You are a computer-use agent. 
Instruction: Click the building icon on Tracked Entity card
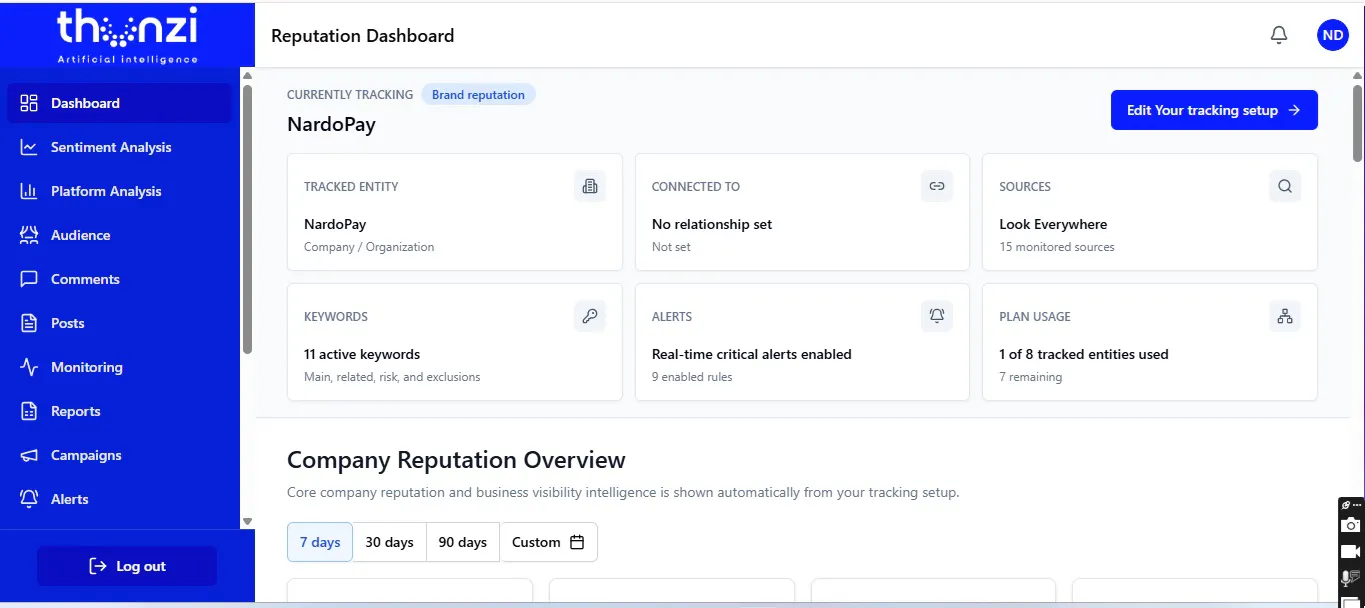[590, 186]
